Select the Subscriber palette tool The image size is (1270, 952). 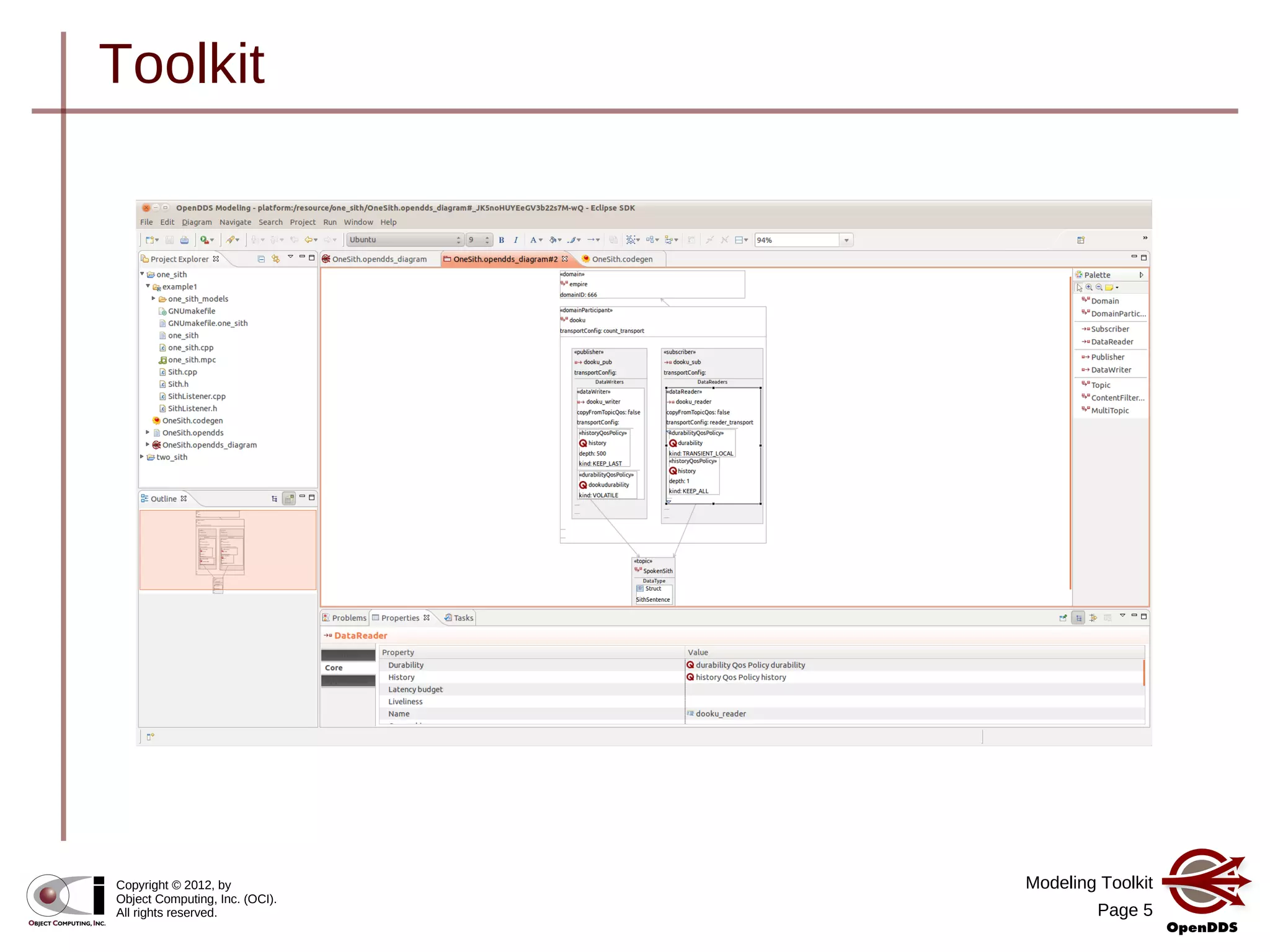pos(1106,329)
